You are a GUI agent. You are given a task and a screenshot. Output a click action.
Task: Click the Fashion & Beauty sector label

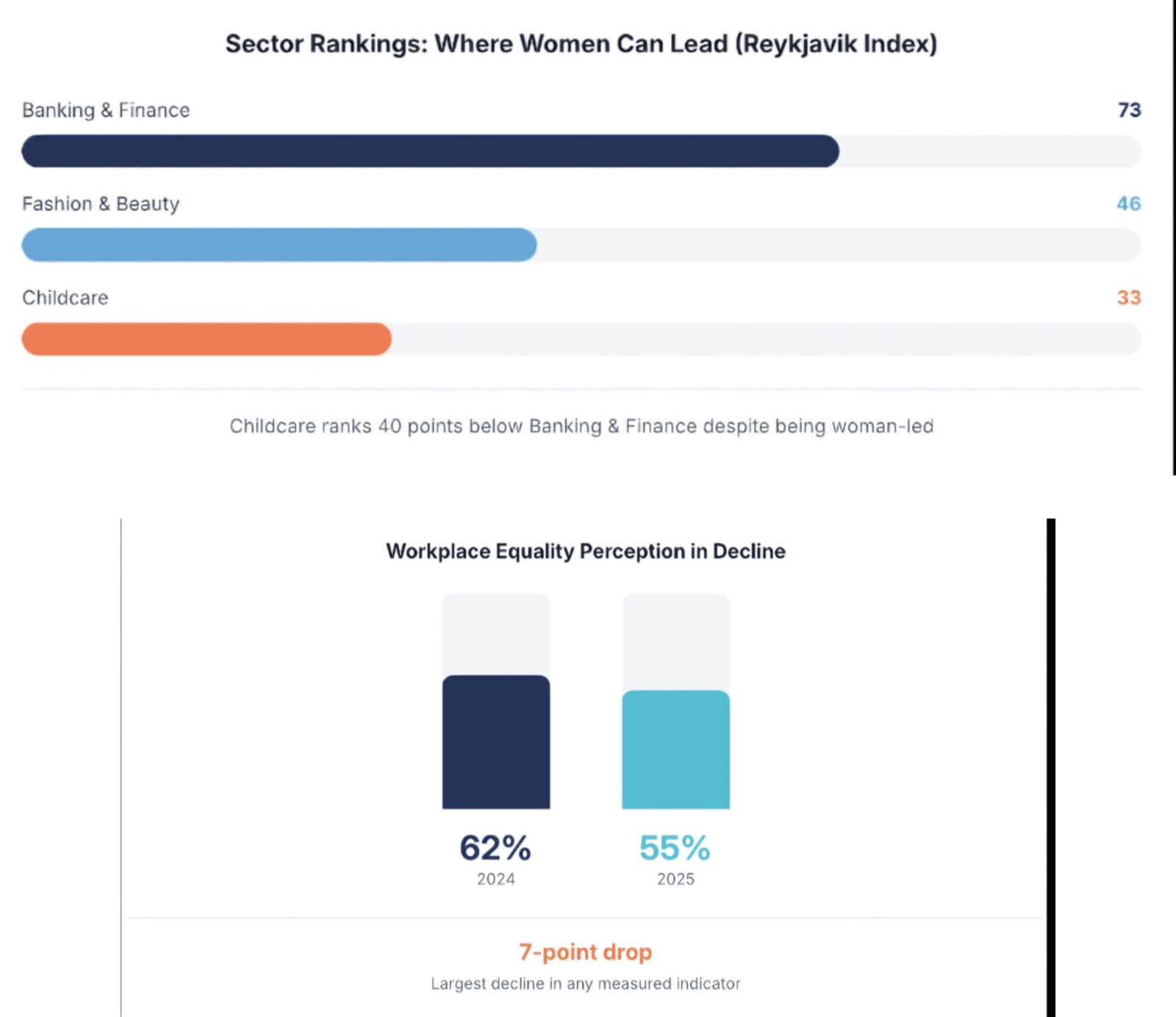pos(101,204)
